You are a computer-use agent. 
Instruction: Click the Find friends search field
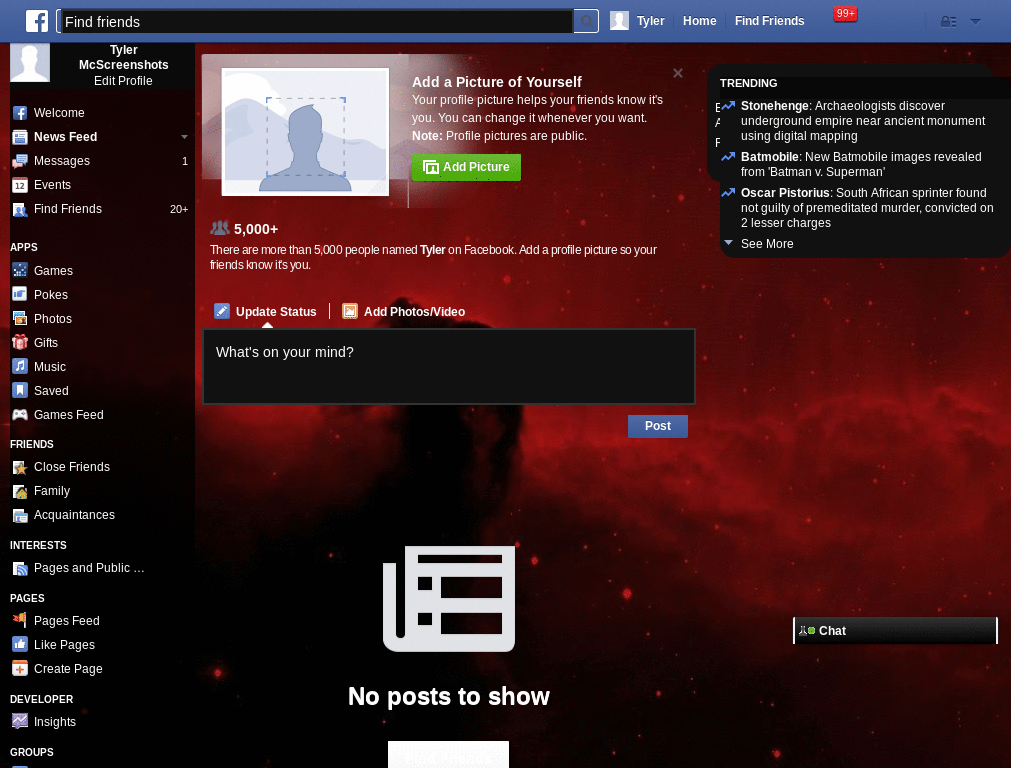pos(315,22)
